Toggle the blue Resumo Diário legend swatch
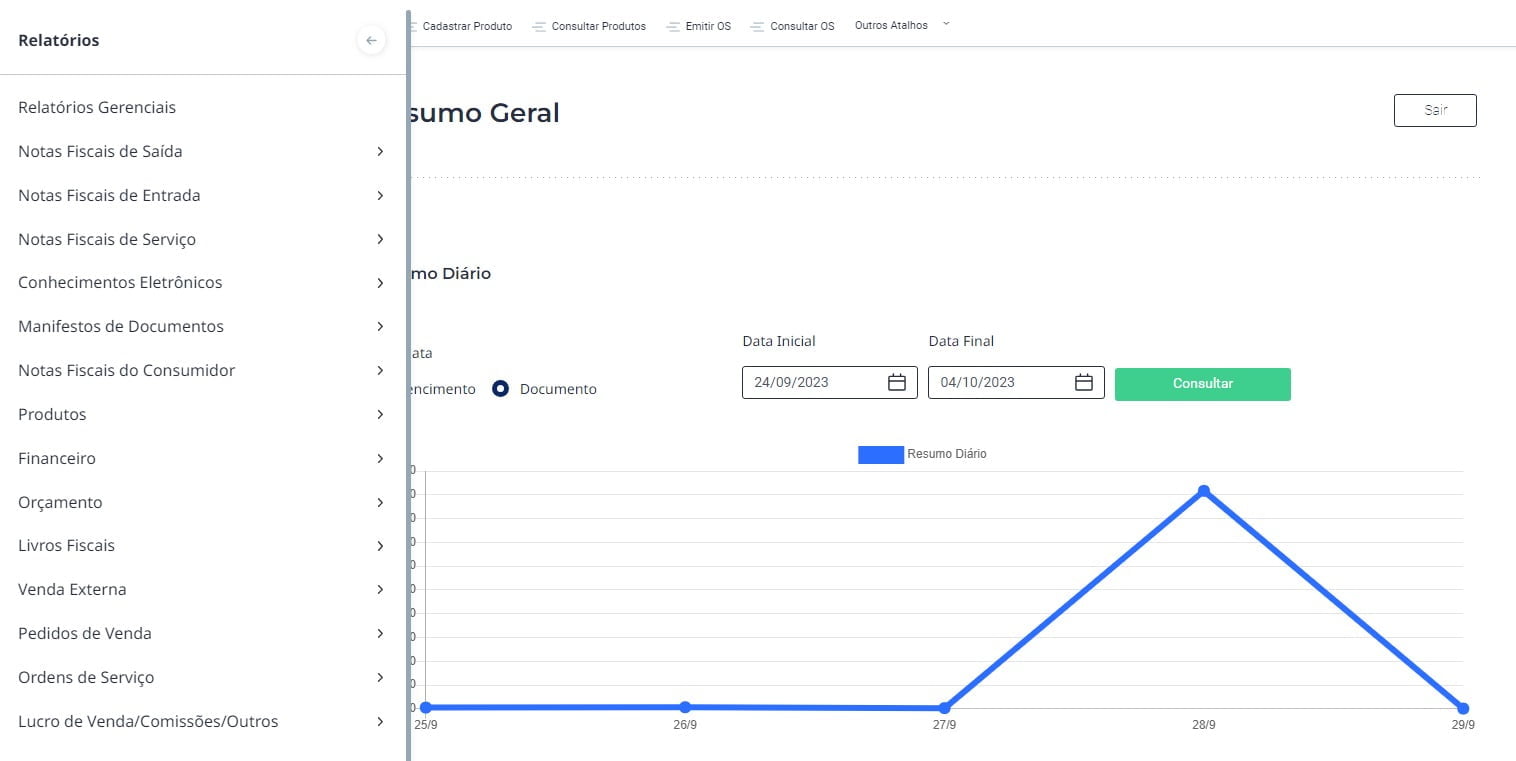1516x761 pixels. click(880, 454)
